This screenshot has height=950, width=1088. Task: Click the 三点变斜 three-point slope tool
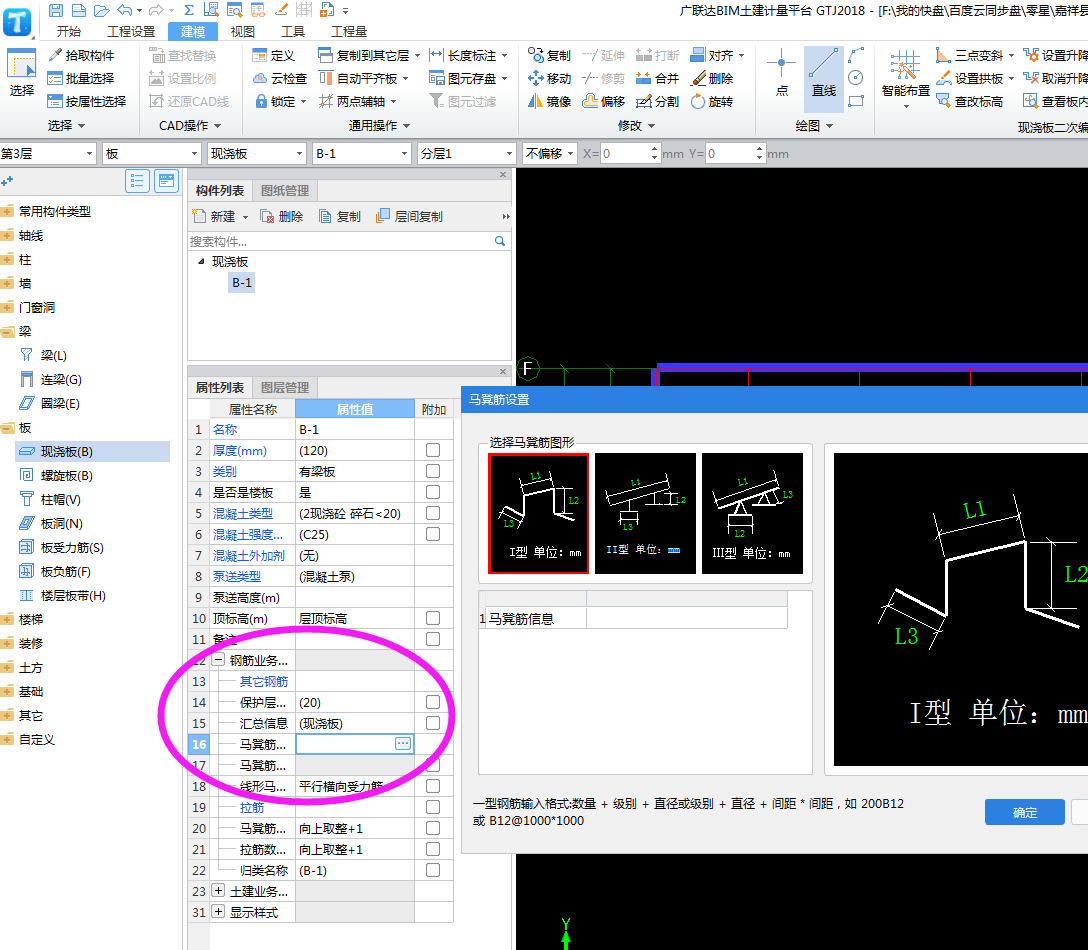[974, 56]
